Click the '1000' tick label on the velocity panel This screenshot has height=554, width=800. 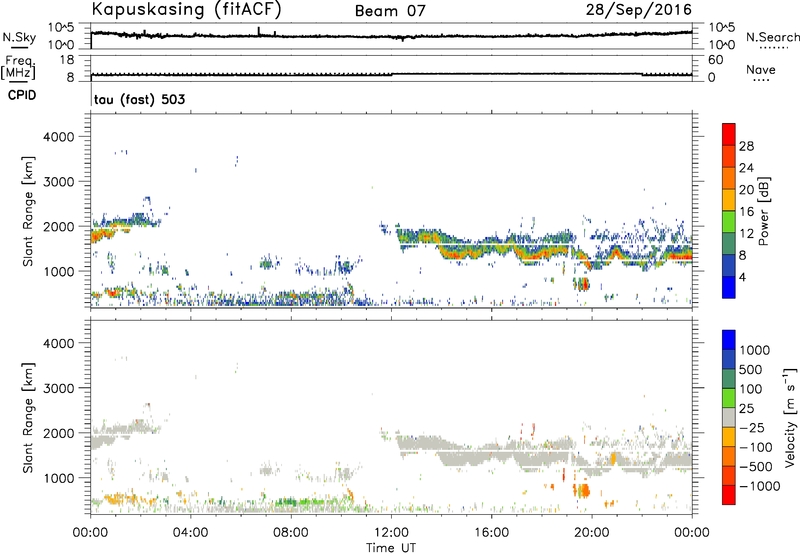[58, 478]
